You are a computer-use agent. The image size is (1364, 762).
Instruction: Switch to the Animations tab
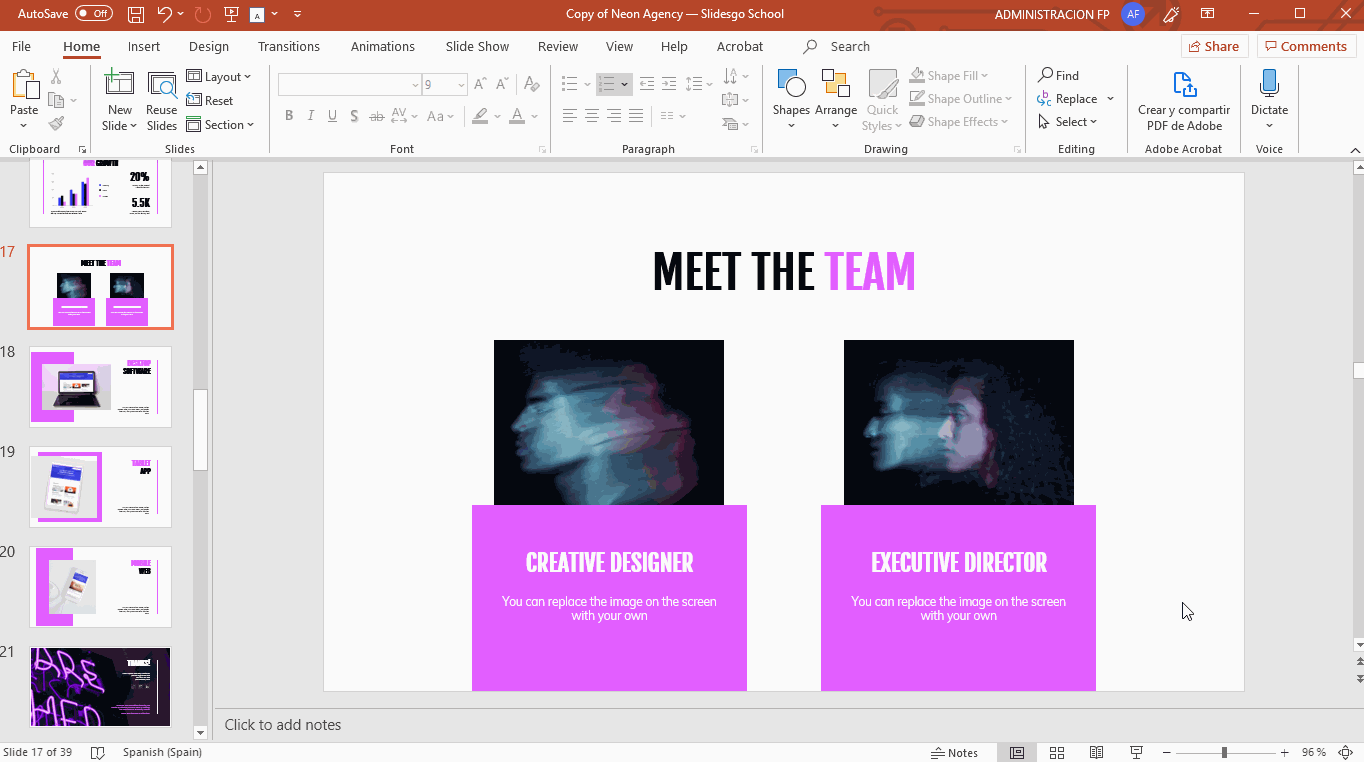pyautogui.click(x=382, y=46)
